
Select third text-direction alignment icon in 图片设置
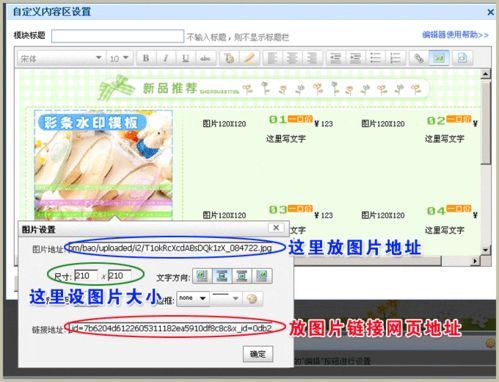[x=242, y=276]
